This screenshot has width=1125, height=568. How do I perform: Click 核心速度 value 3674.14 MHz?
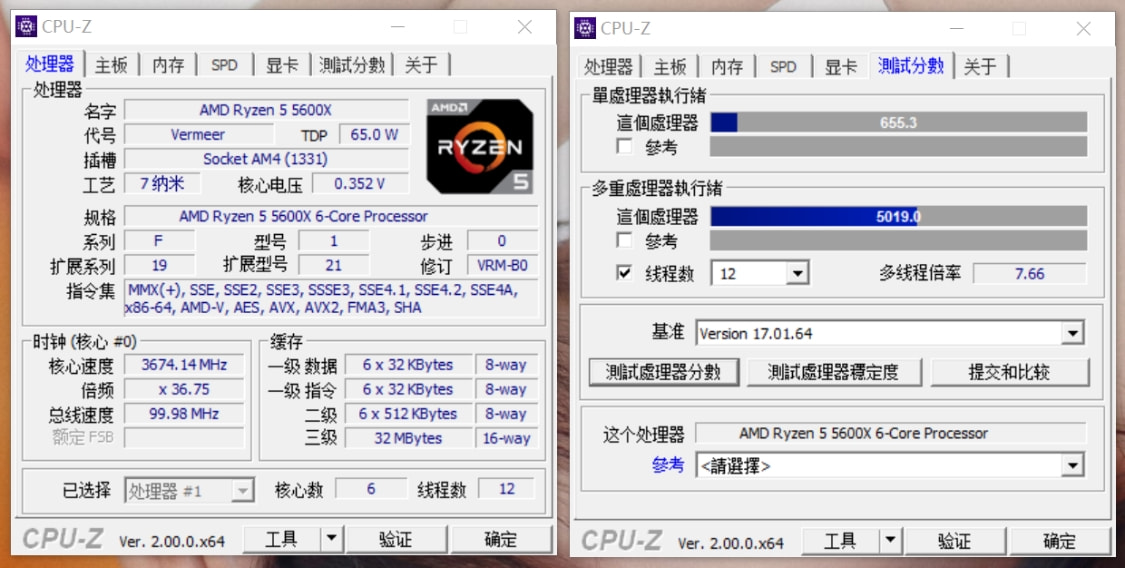point(184,365)
